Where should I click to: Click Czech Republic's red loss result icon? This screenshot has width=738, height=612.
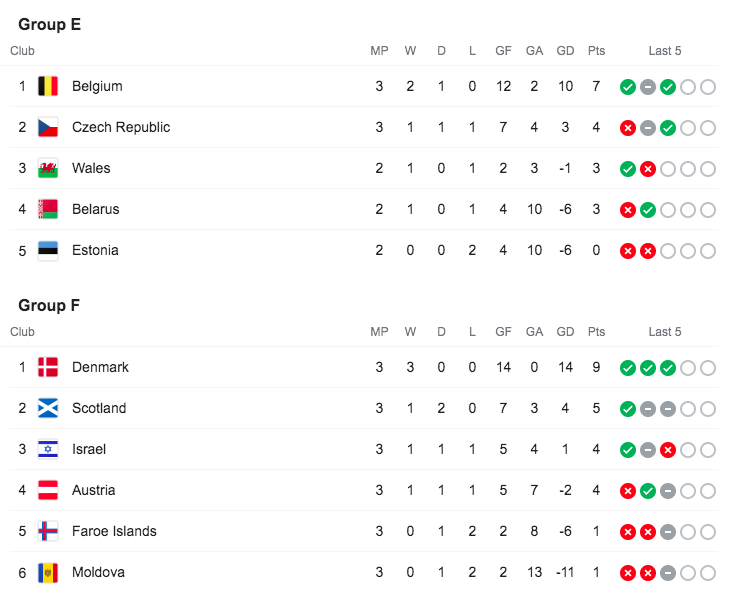point(627,128)
